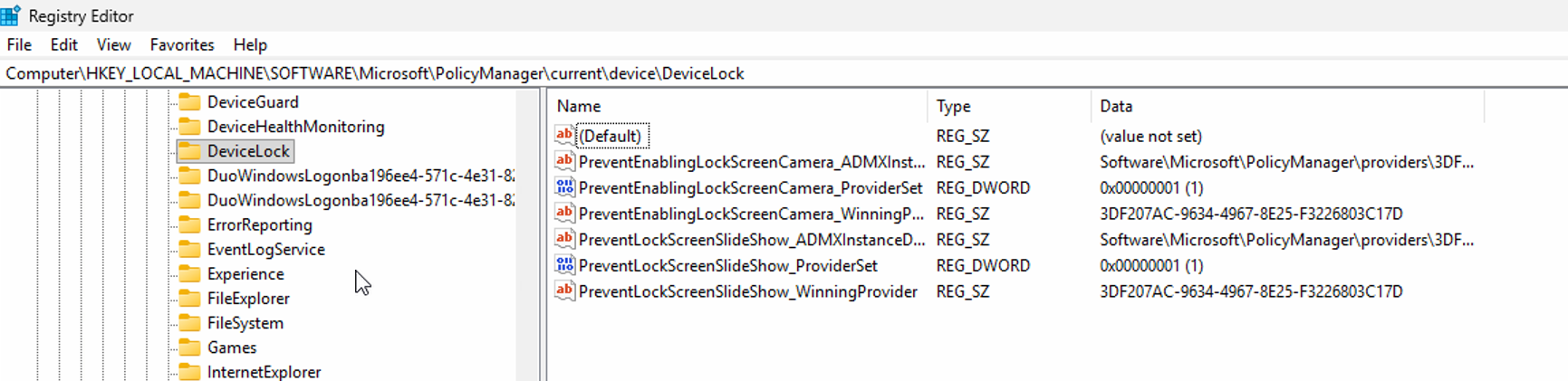Click PreventLockScreenSlideShow_ProviderSet DWORD icon
The width and height of the screenshot is (1568, 381).
pos(564,265)
